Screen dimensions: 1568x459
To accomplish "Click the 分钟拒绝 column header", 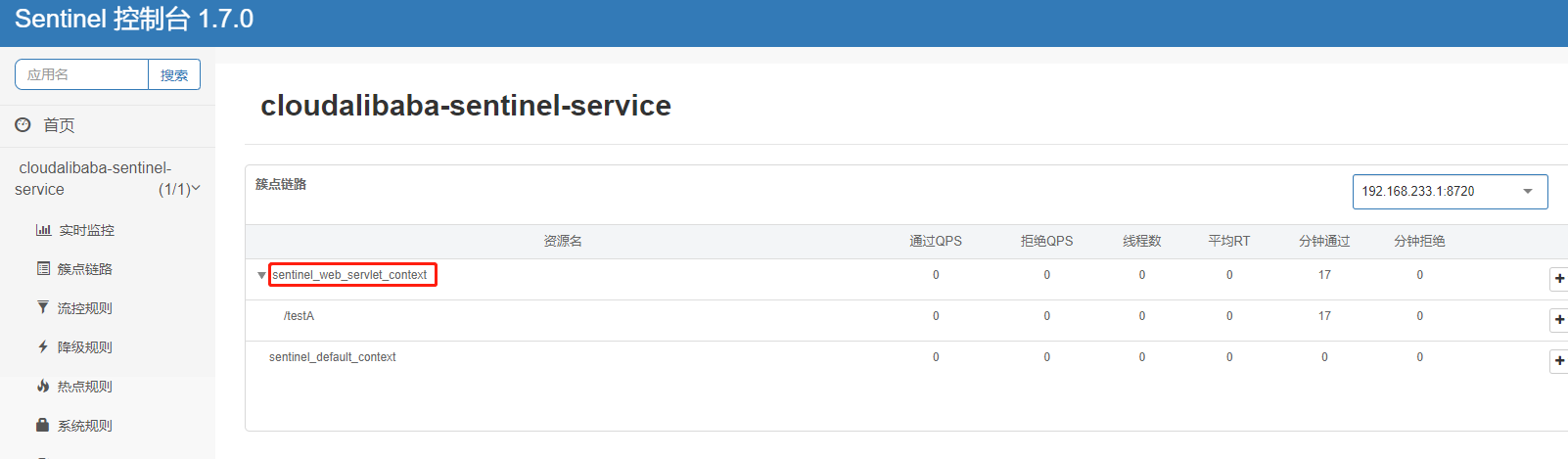I will click(x=1419, y=241).
